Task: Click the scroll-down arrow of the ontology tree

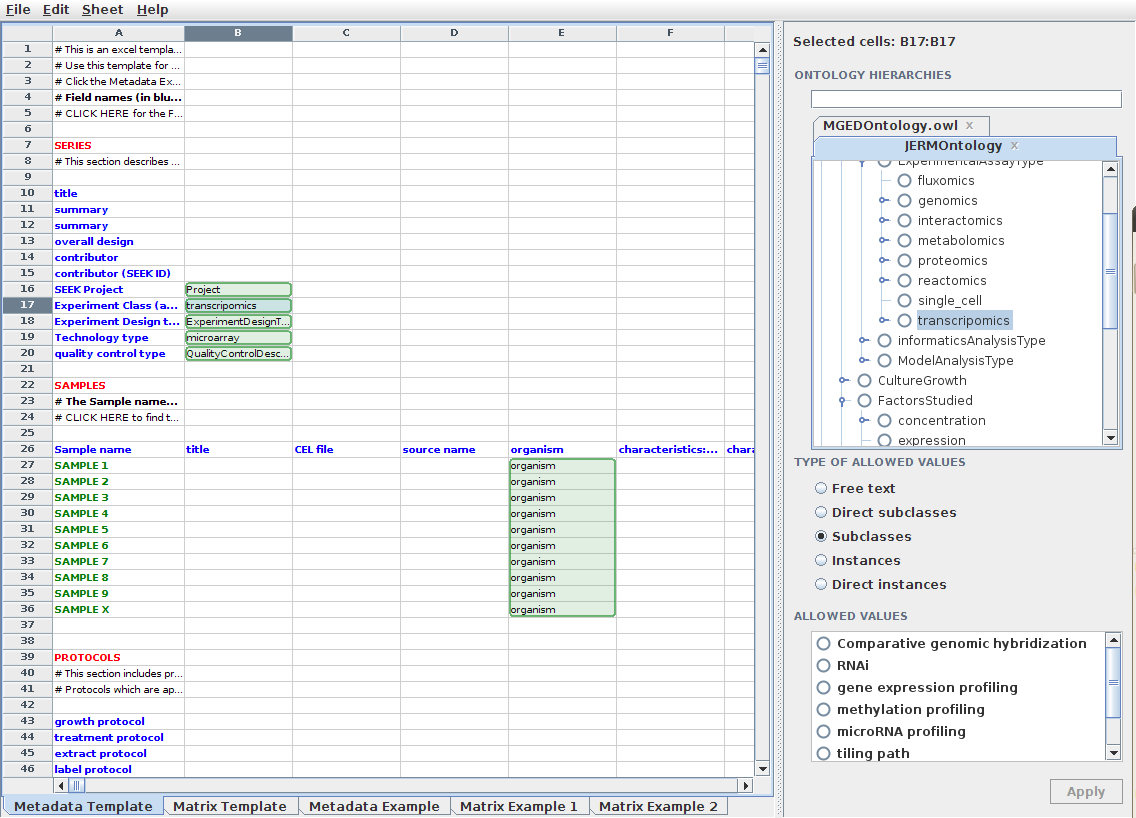Action: [x=1110, y=438]
